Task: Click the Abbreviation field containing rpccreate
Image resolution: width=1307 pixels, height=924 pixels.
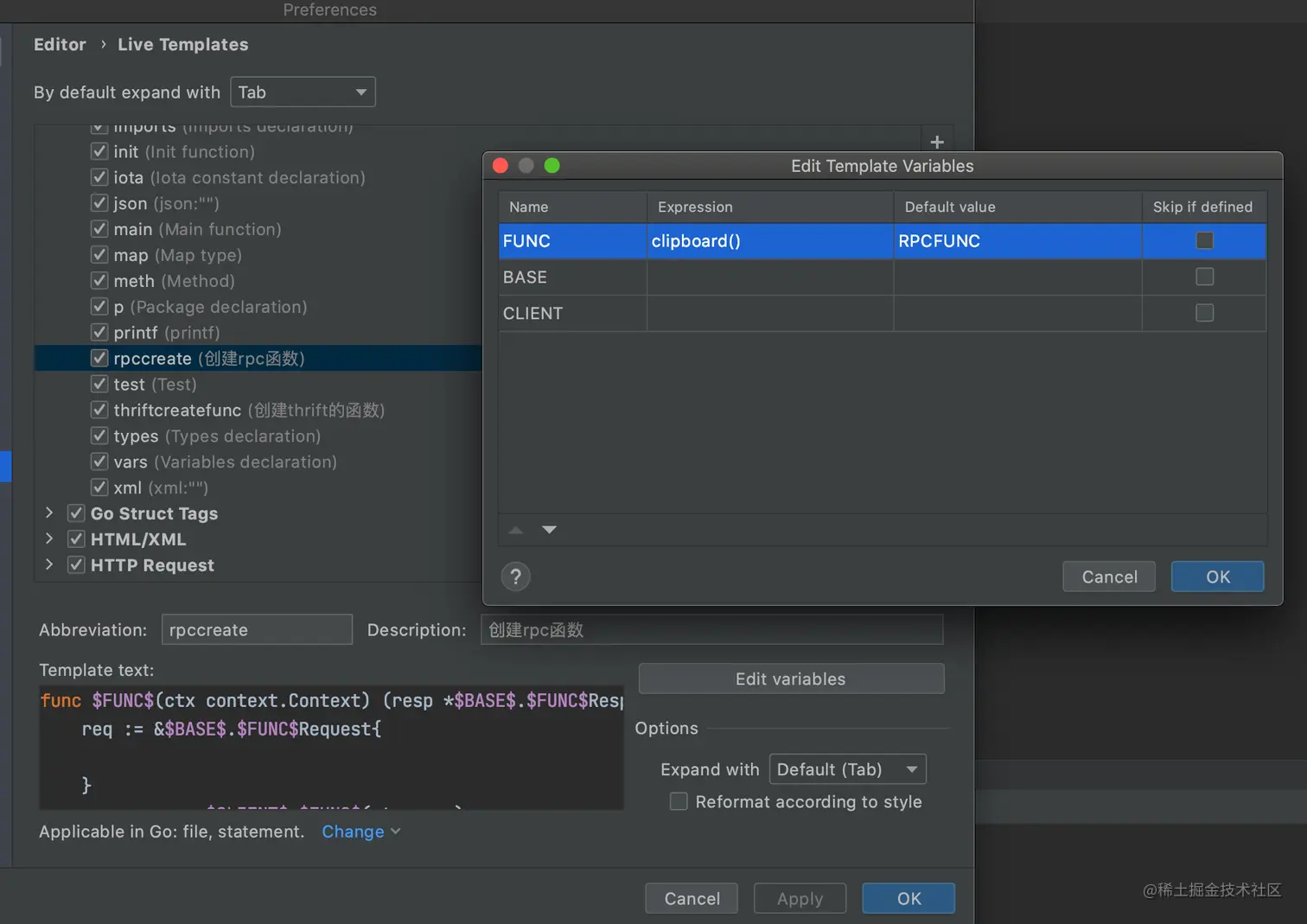Action: tap(257, 630)
